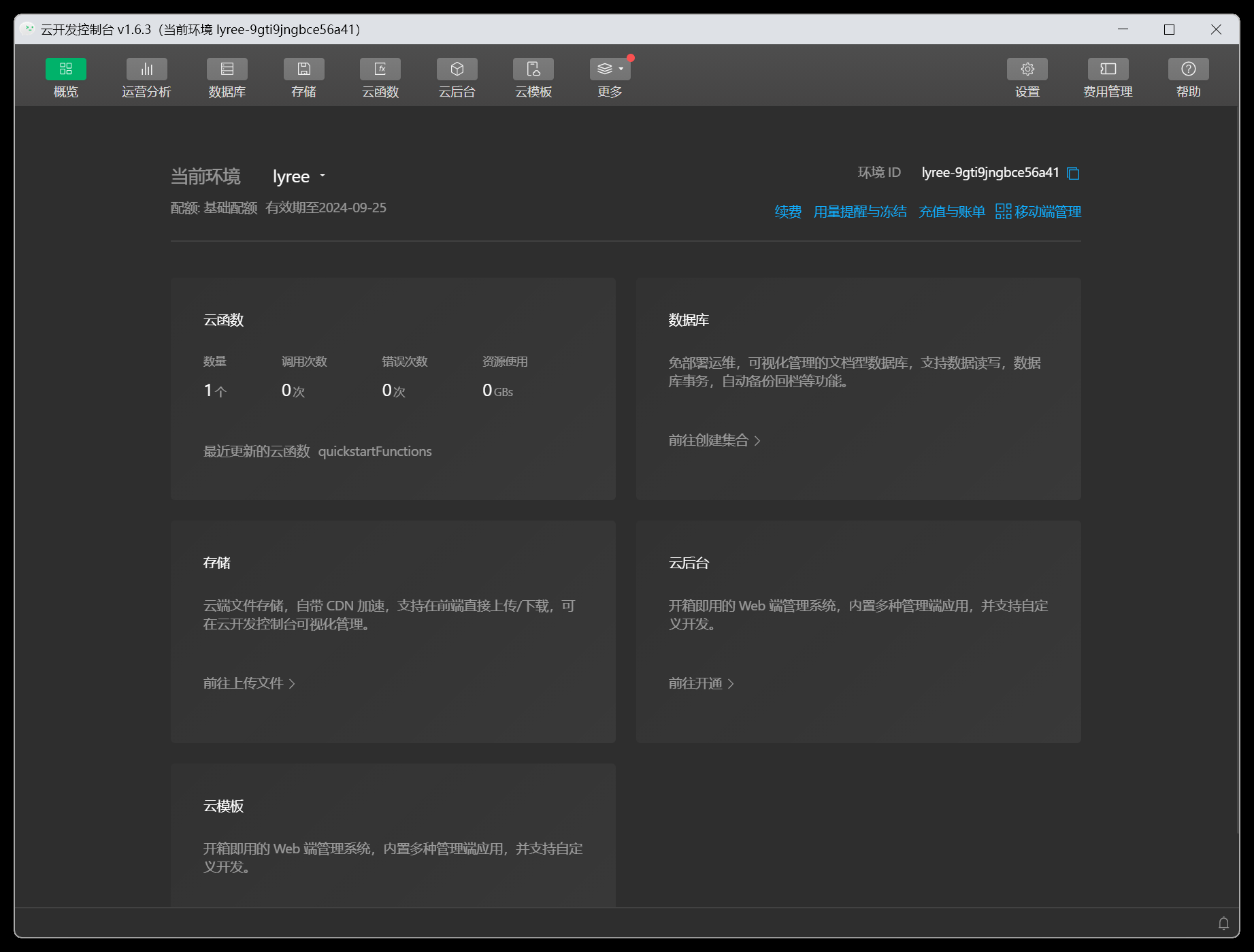Open the 云模板 template icon
This screenshot has width=1254, height=952.
coord(533,69)
